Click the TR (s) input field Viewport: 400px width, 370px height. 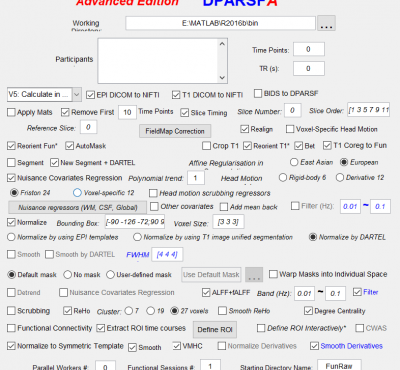pyautogui.click(x=309, y=69)
